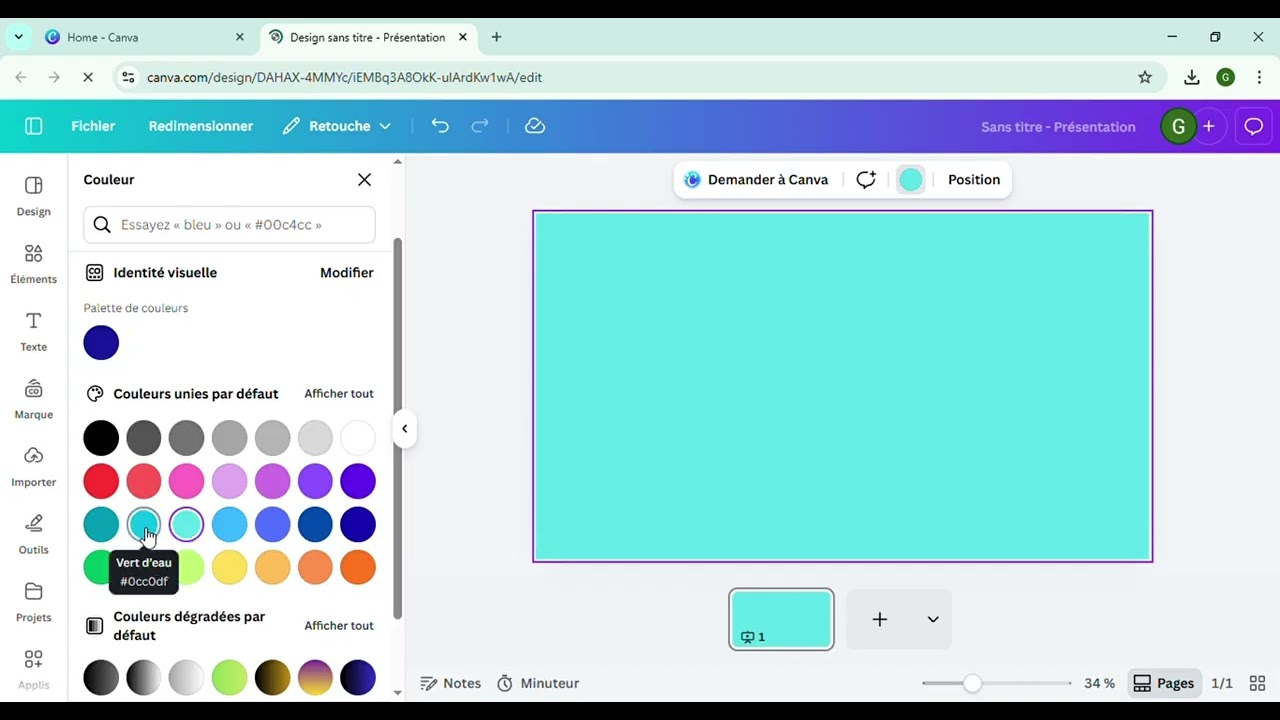Click the browser address bar URL

click(344, 77)
